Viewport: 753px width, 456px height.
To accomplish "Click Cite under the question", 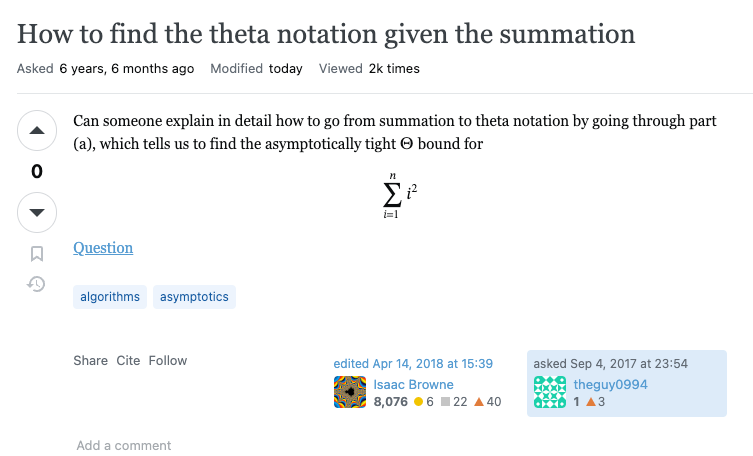I will (128, 360).
